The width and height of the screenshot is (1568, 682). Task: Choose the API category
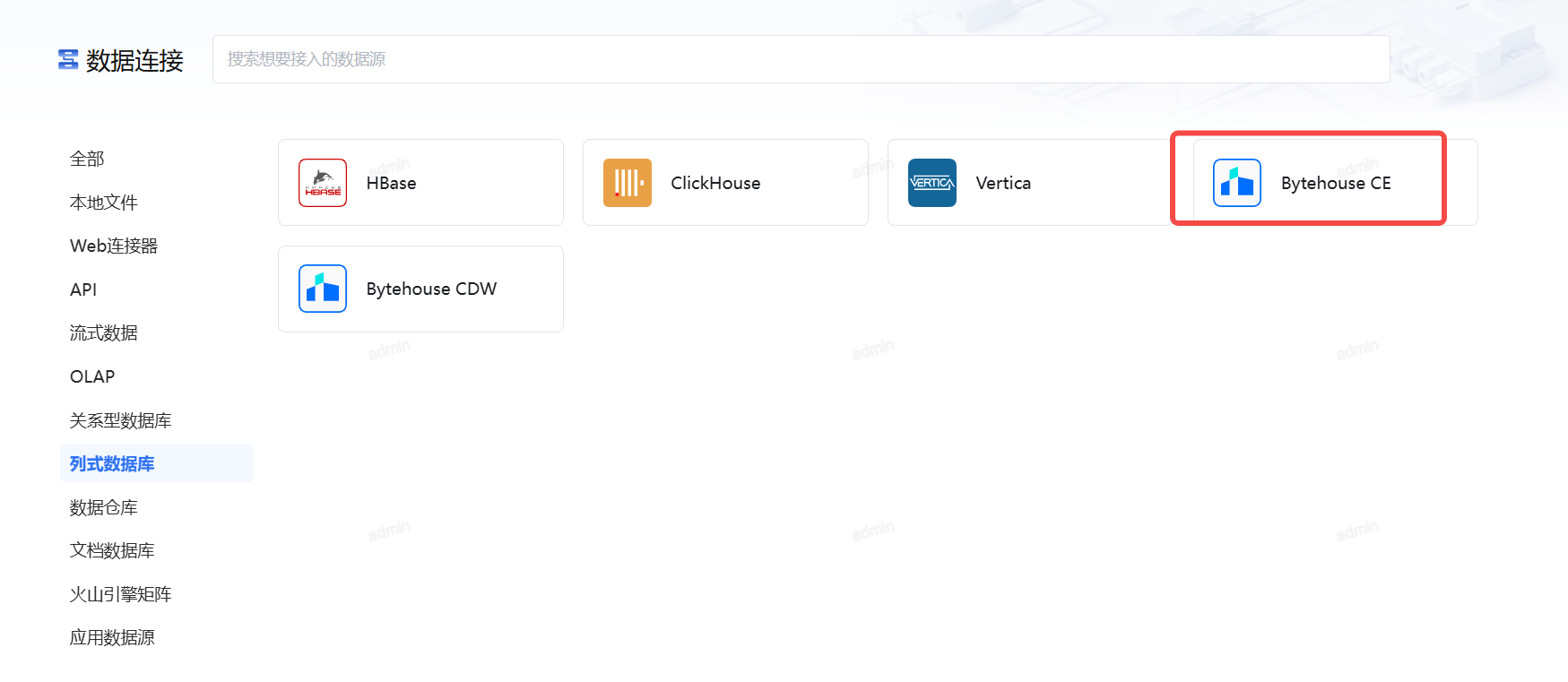click(x=83, y=289)
